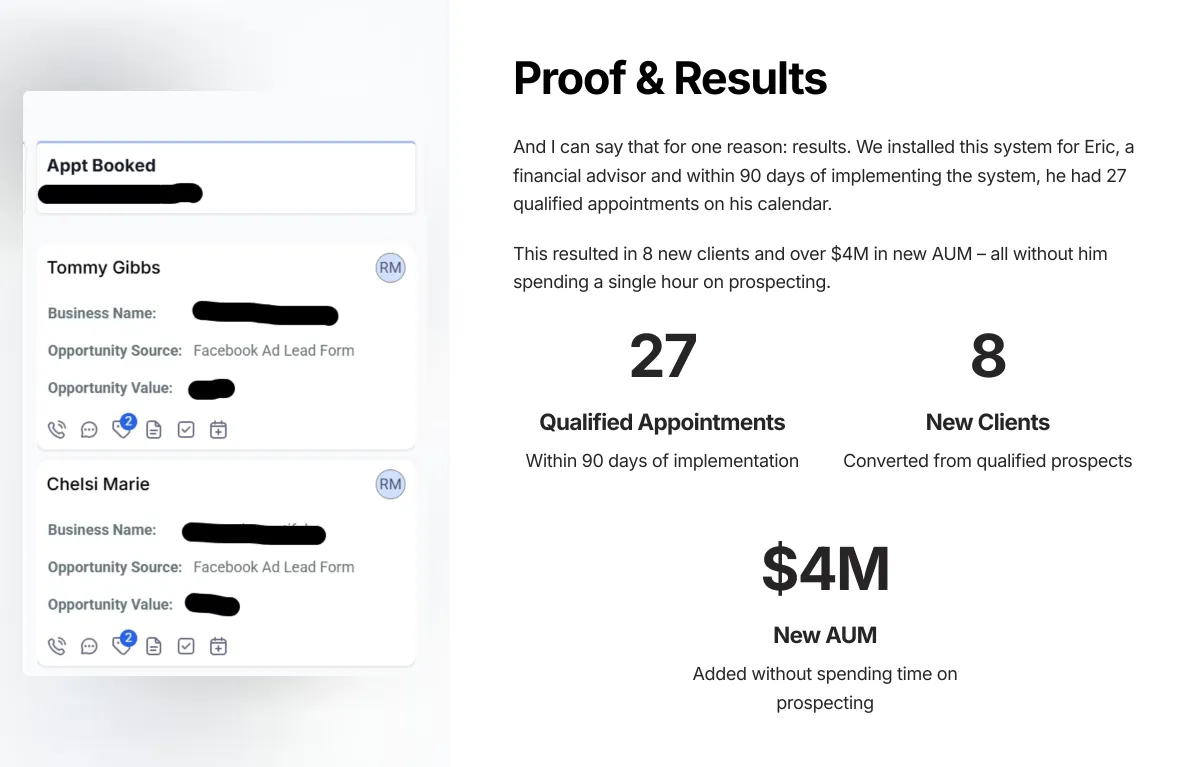Screen dimensions: 1200x767
Task: Add appointment via calendar icon for Tommy Gibbs
Action: pyautogui.click(x=217, y=429)
